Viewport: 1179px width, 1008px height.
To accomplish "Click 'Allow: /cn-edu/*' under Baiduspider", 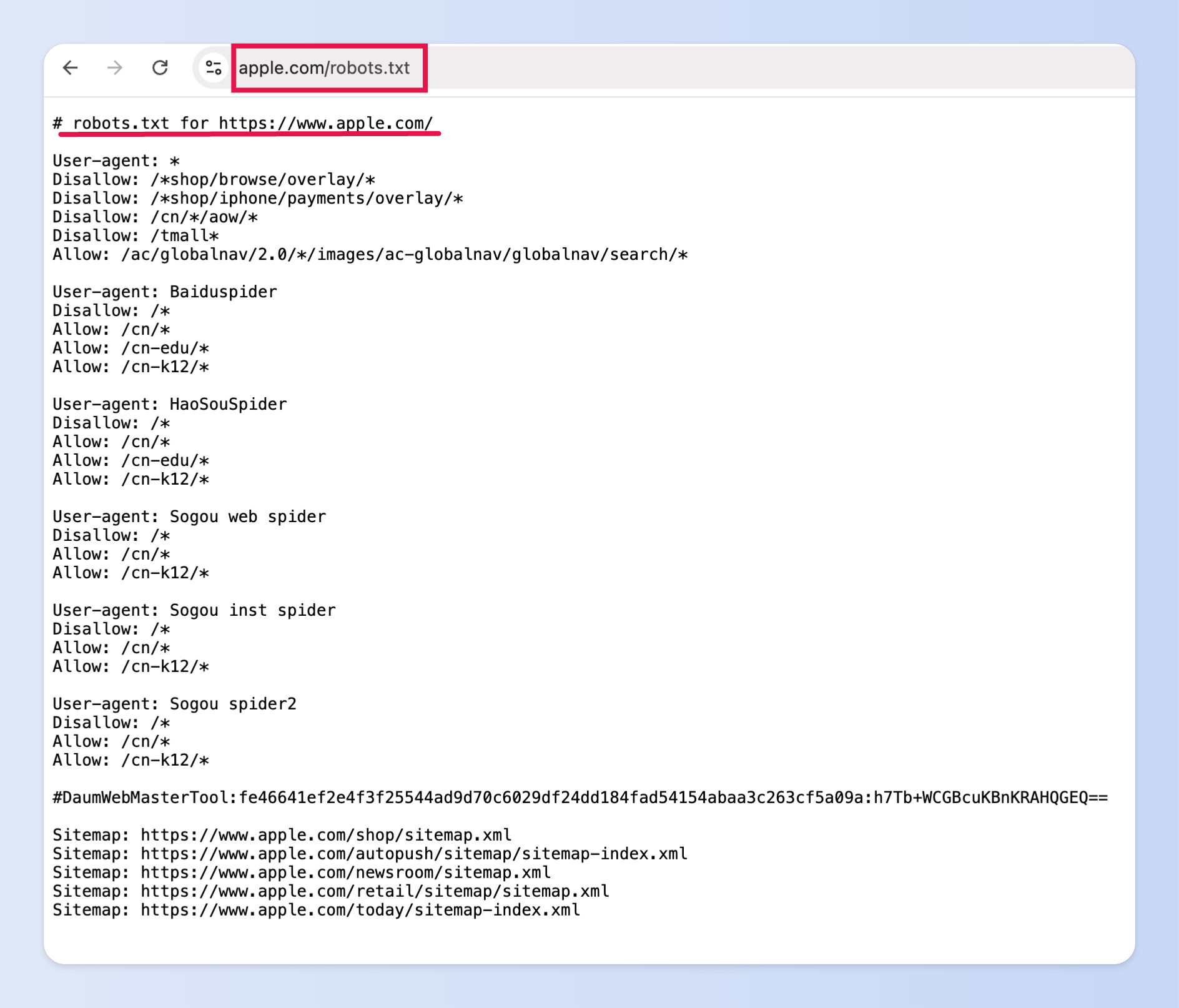I will (131, 348).
